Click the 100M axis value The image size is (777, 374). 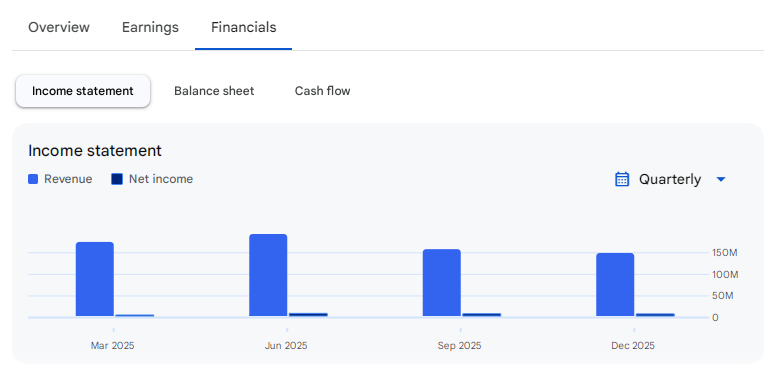(x=725, y=274)
